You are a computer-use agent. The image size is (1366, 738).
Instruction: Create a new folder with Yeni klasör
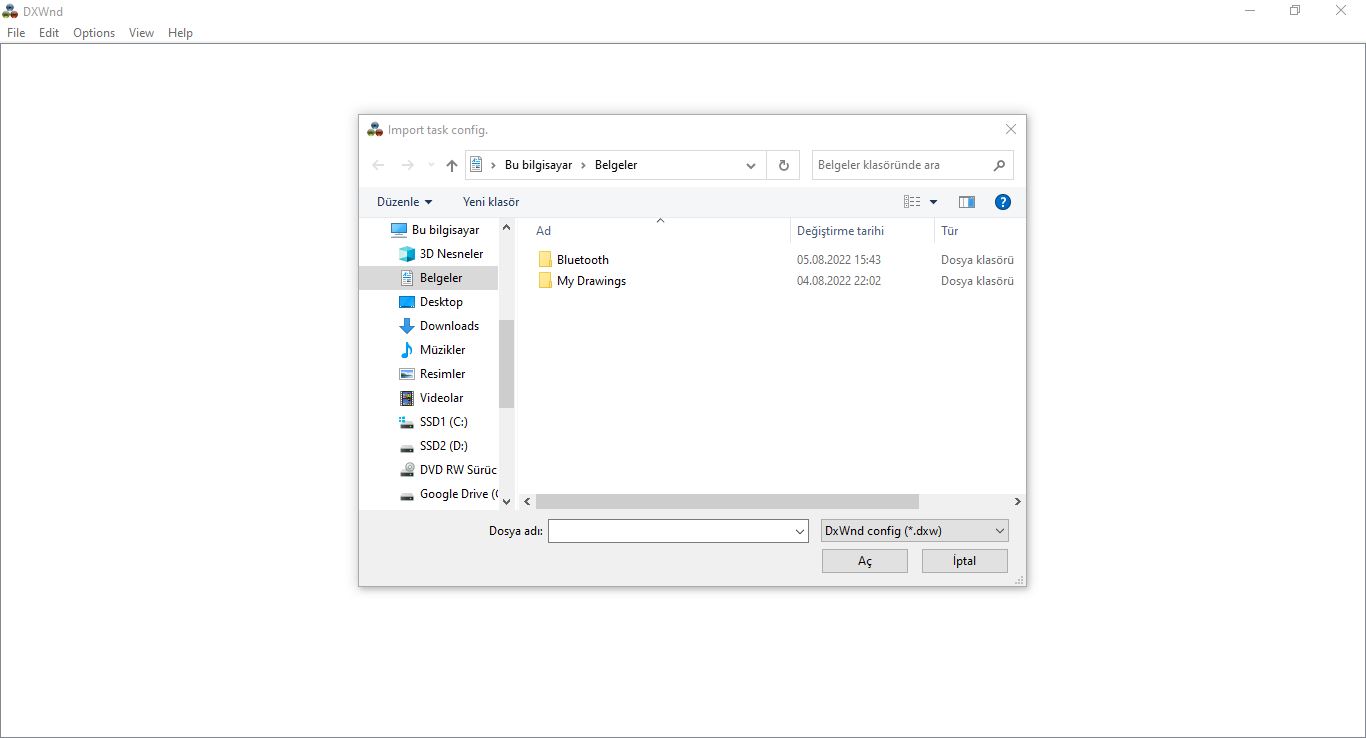point(491,202)
